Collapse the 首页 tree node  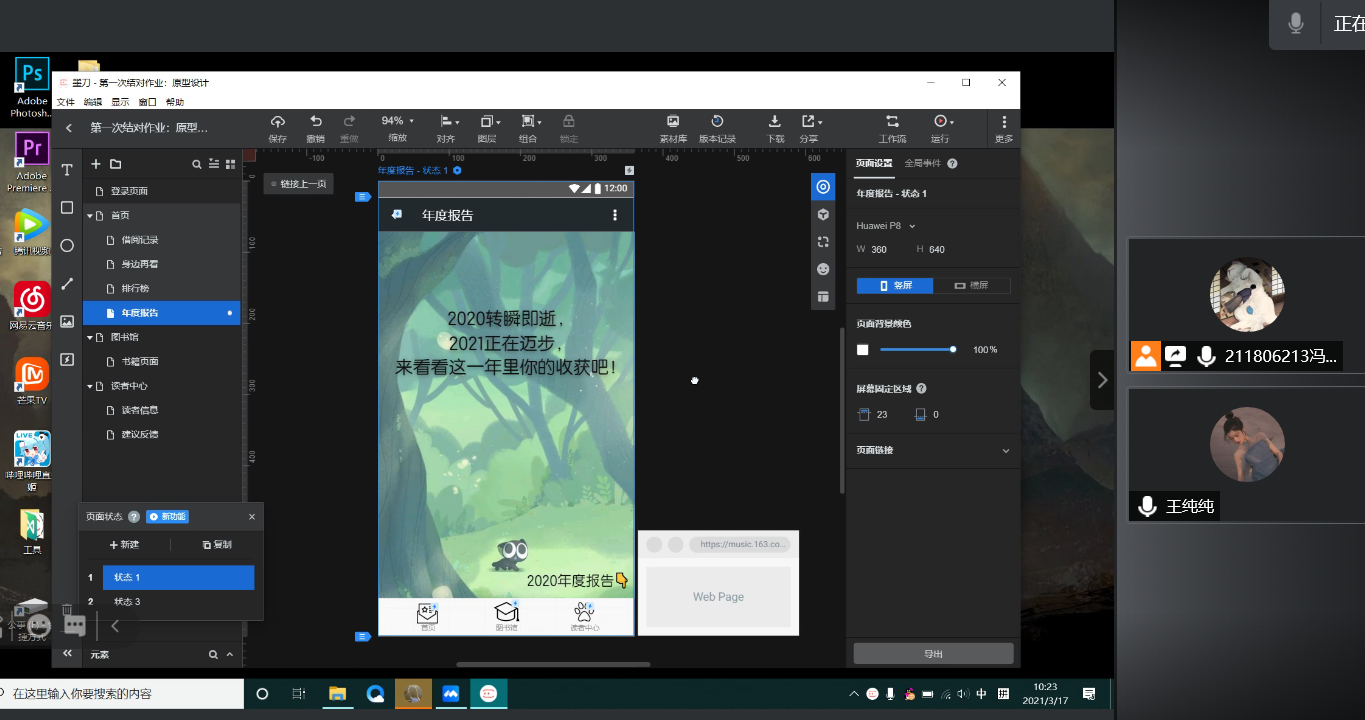[x=89, y=216]
